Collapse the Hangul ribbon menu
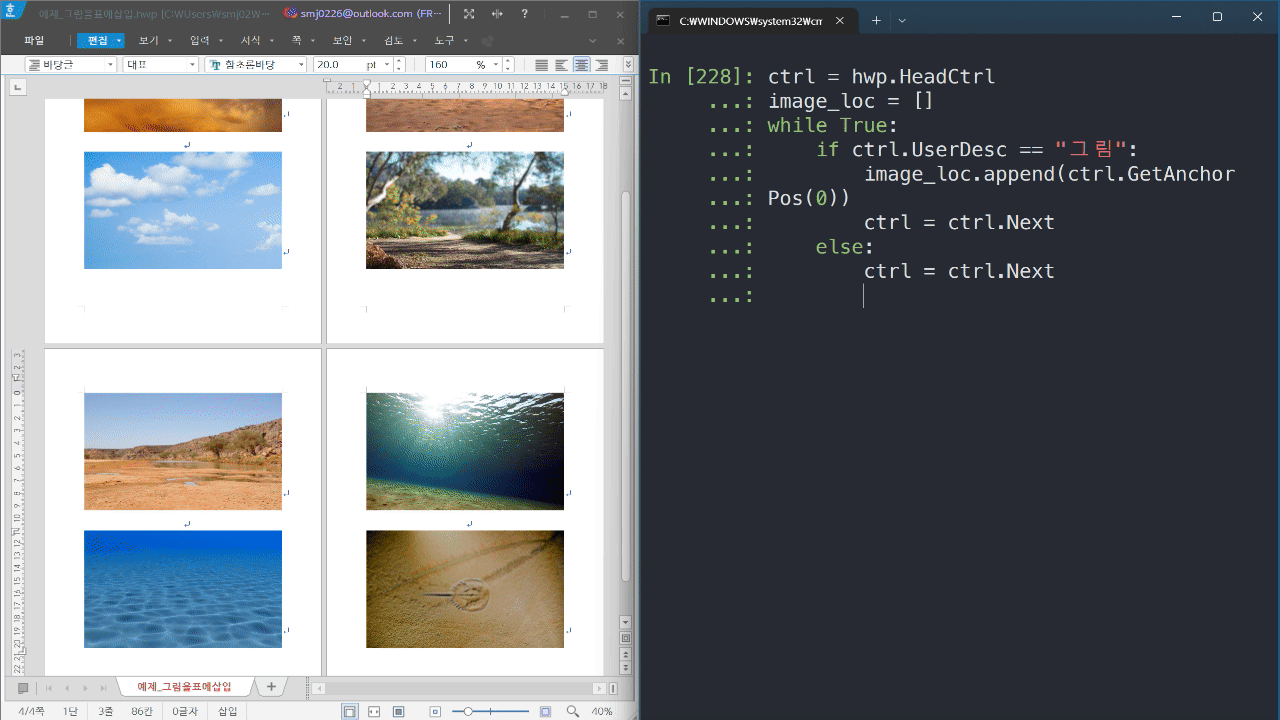The width and height of the screenshot is (1280, 720). pyautogui.click(x=593, y=40)
